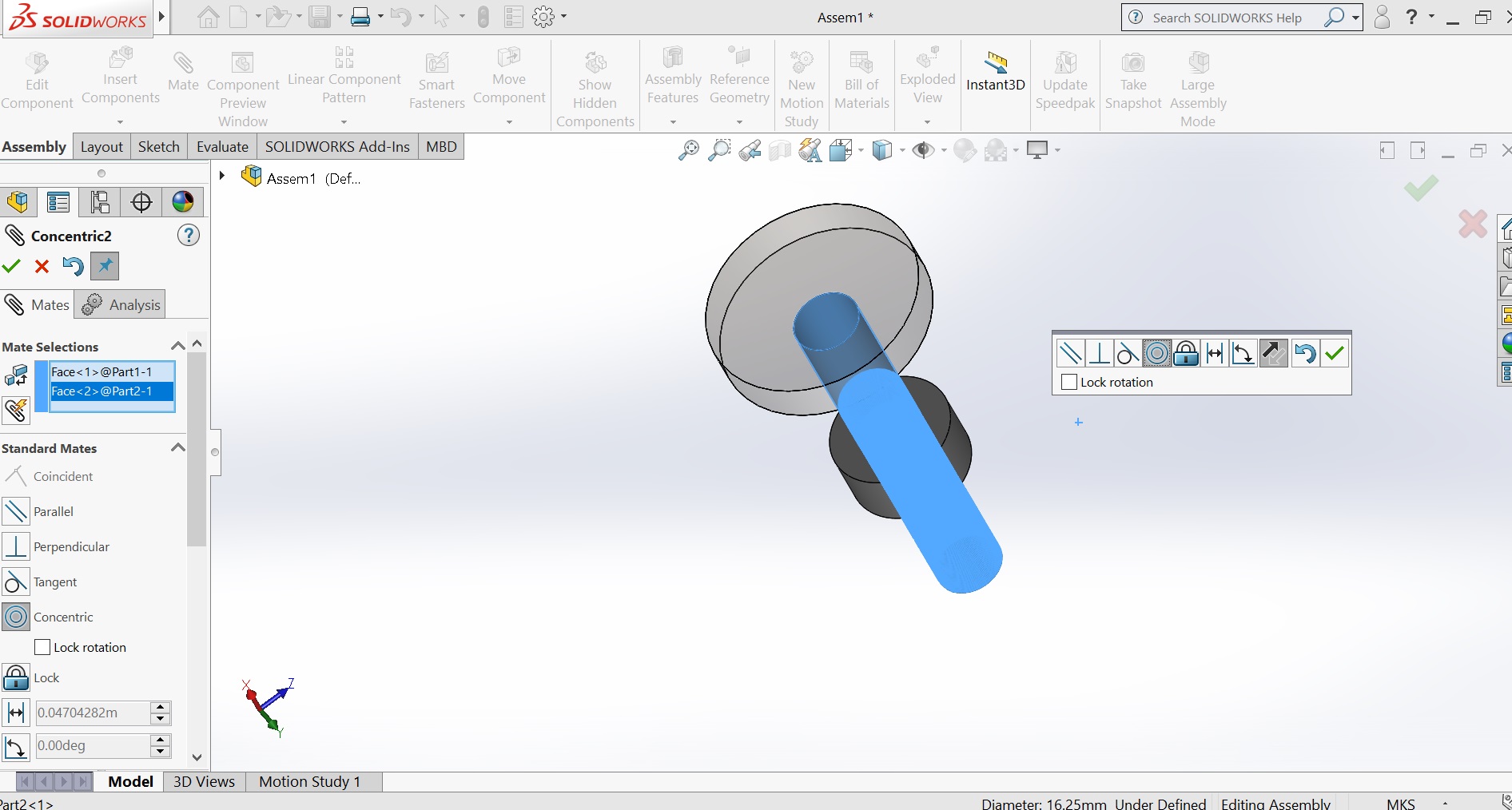Expand the Assem1 feature tree
The image size is (1512, 810).
tap(221, 176)
